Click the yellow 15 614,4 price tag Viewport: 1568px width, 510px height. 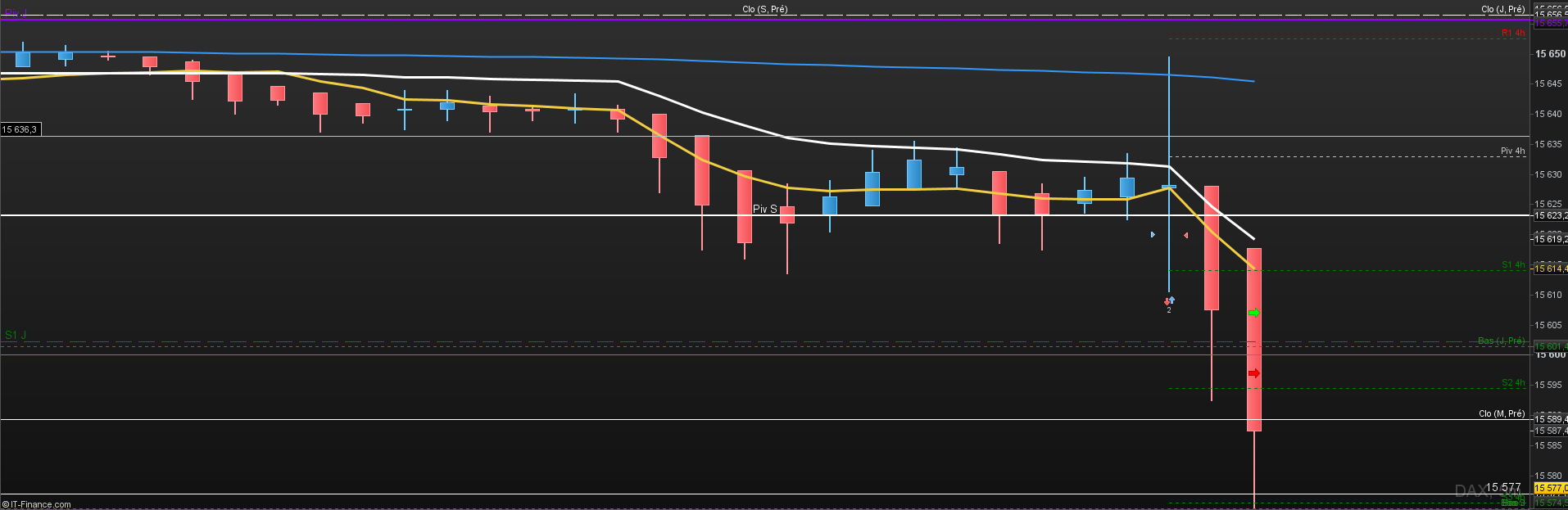coord(1550,269)
